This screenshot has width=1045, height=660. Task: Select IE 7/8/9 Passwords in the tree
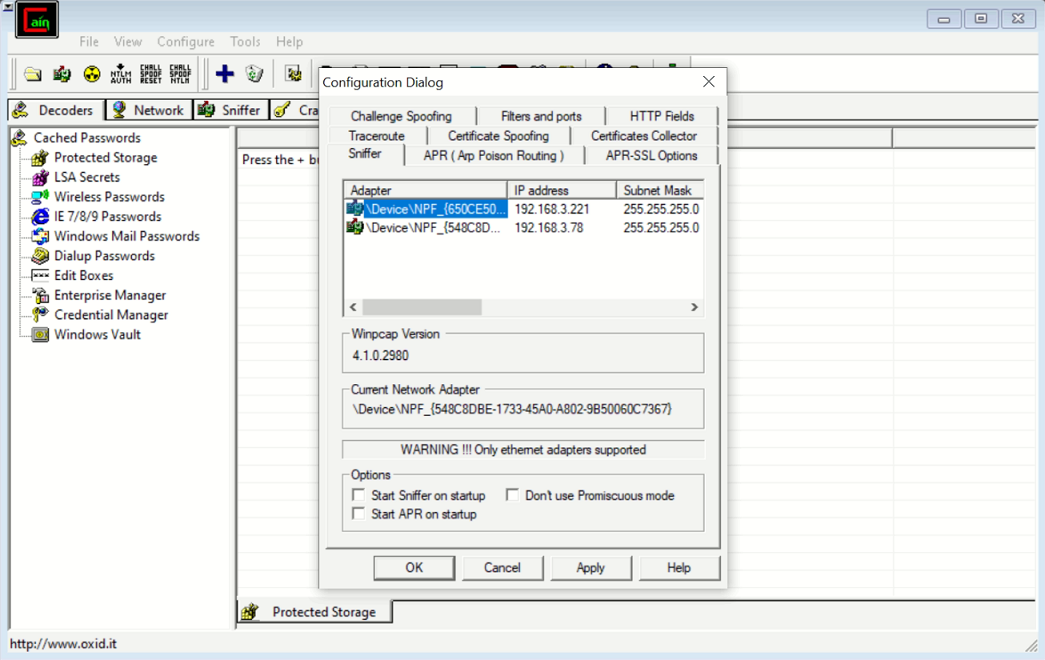pos(107,217)
